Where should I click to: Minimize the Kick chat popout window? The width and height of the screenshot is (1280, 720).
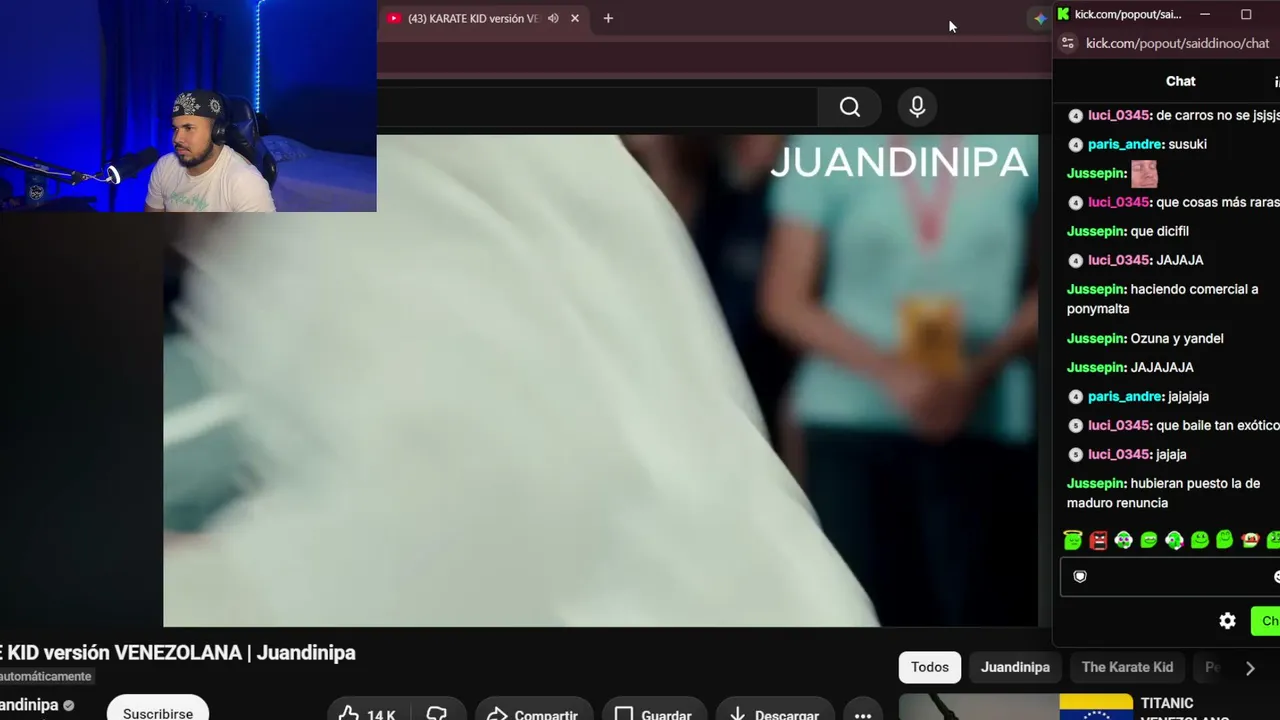(x=1205, y=14)
